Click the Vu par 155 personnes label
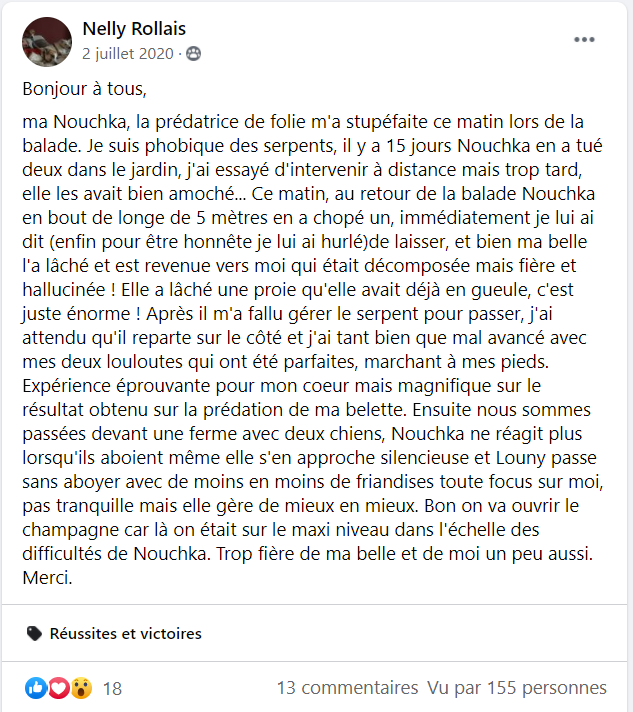The width and height of the screenshot is (633, 712). 516,688
